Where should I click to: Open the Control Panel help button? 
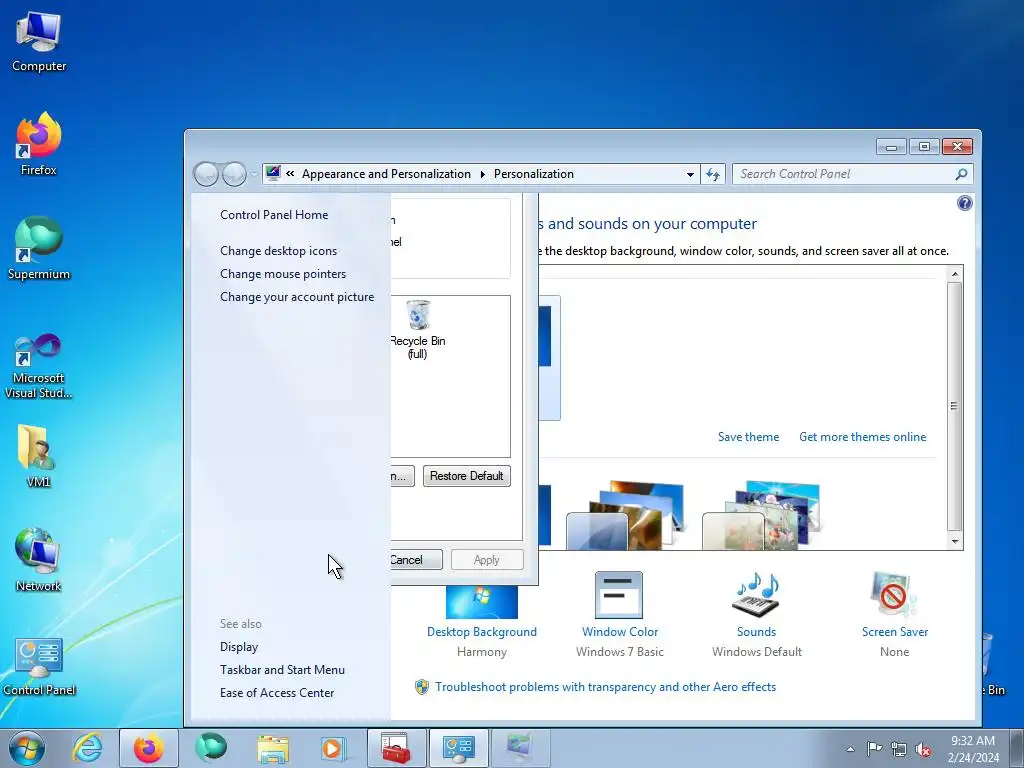965,203
